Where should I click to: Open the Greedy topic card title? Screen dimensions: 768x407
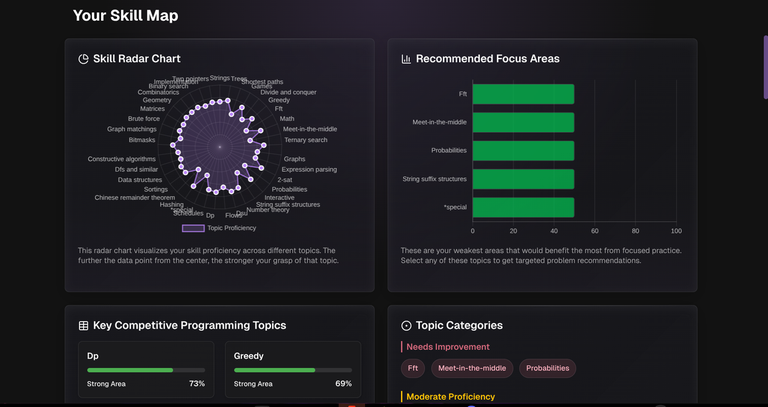[249, 356]
